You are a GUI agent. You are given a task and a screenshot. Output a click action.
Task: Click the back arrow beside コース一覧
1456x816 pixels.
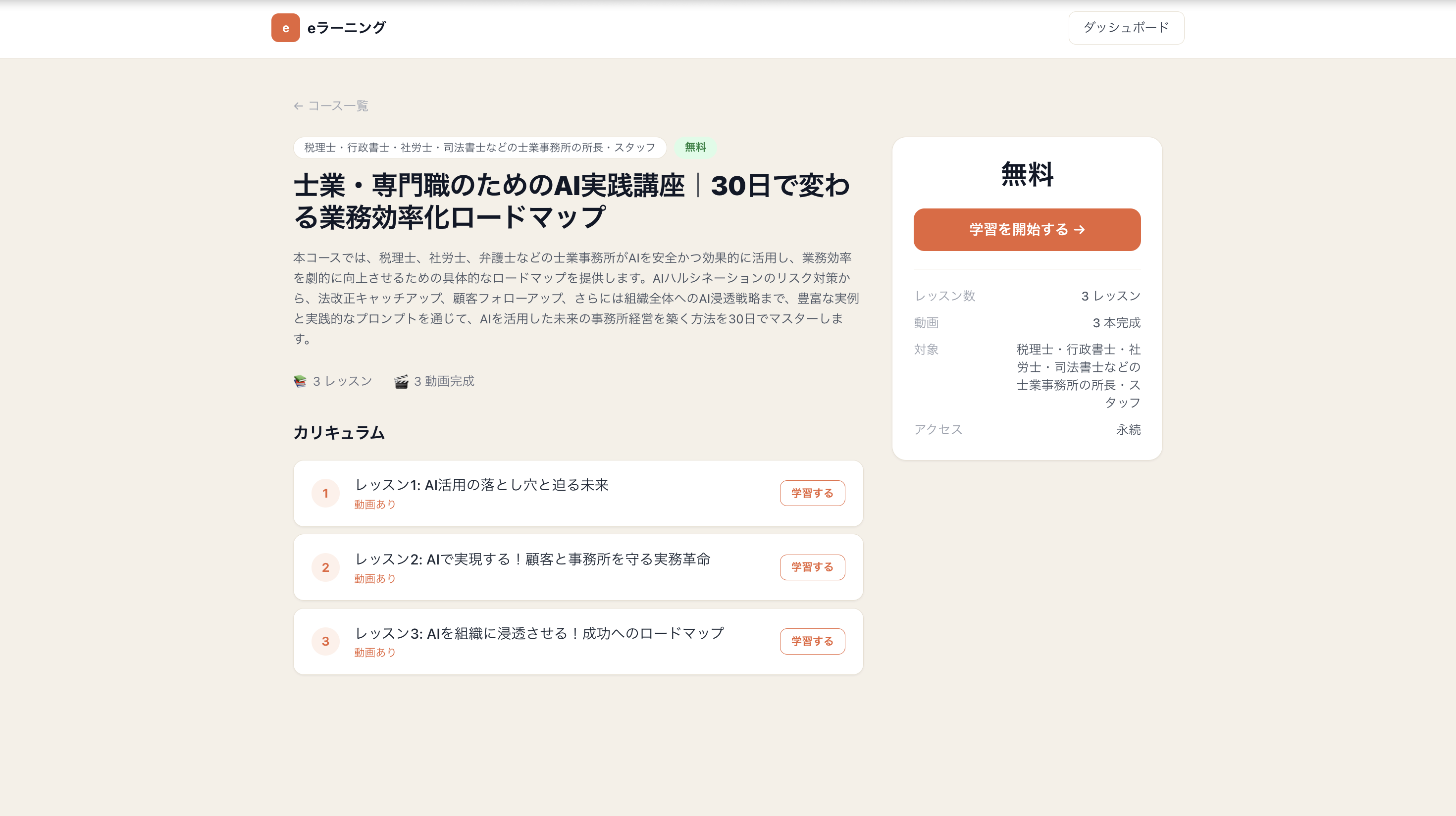point(298,105)
